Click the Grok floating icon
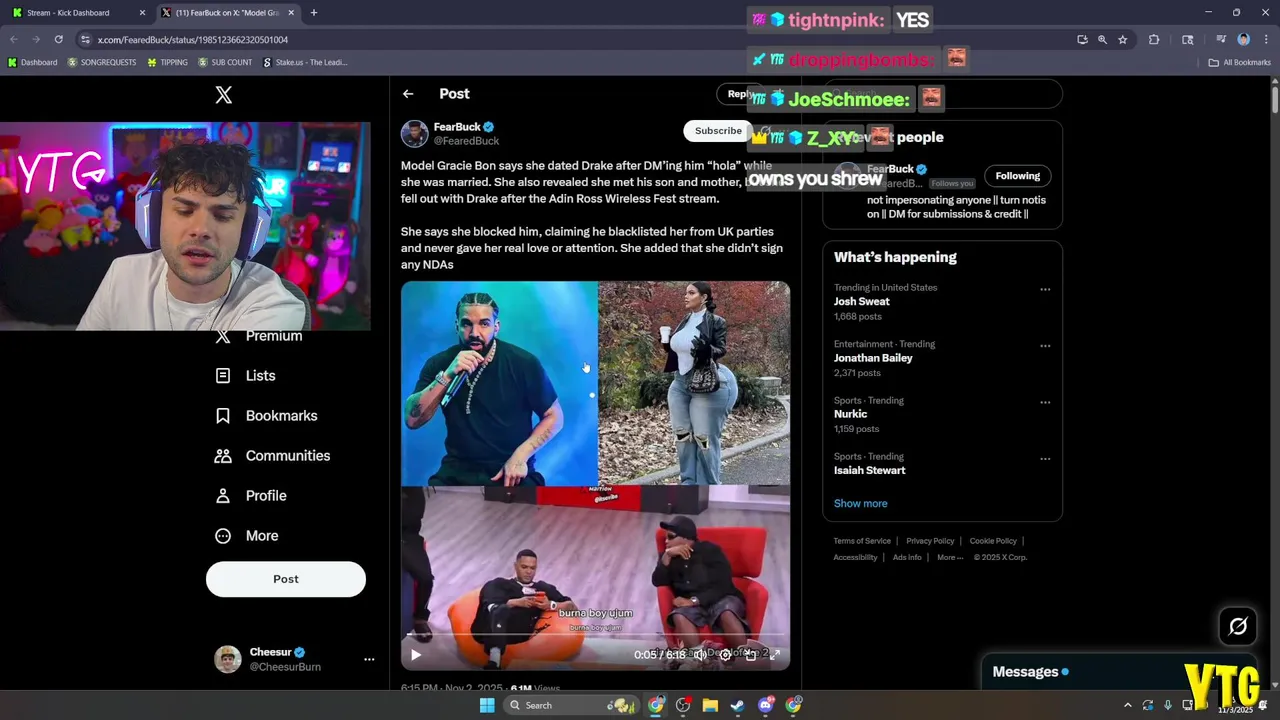1280x720 pixels. coord(1238,627)
